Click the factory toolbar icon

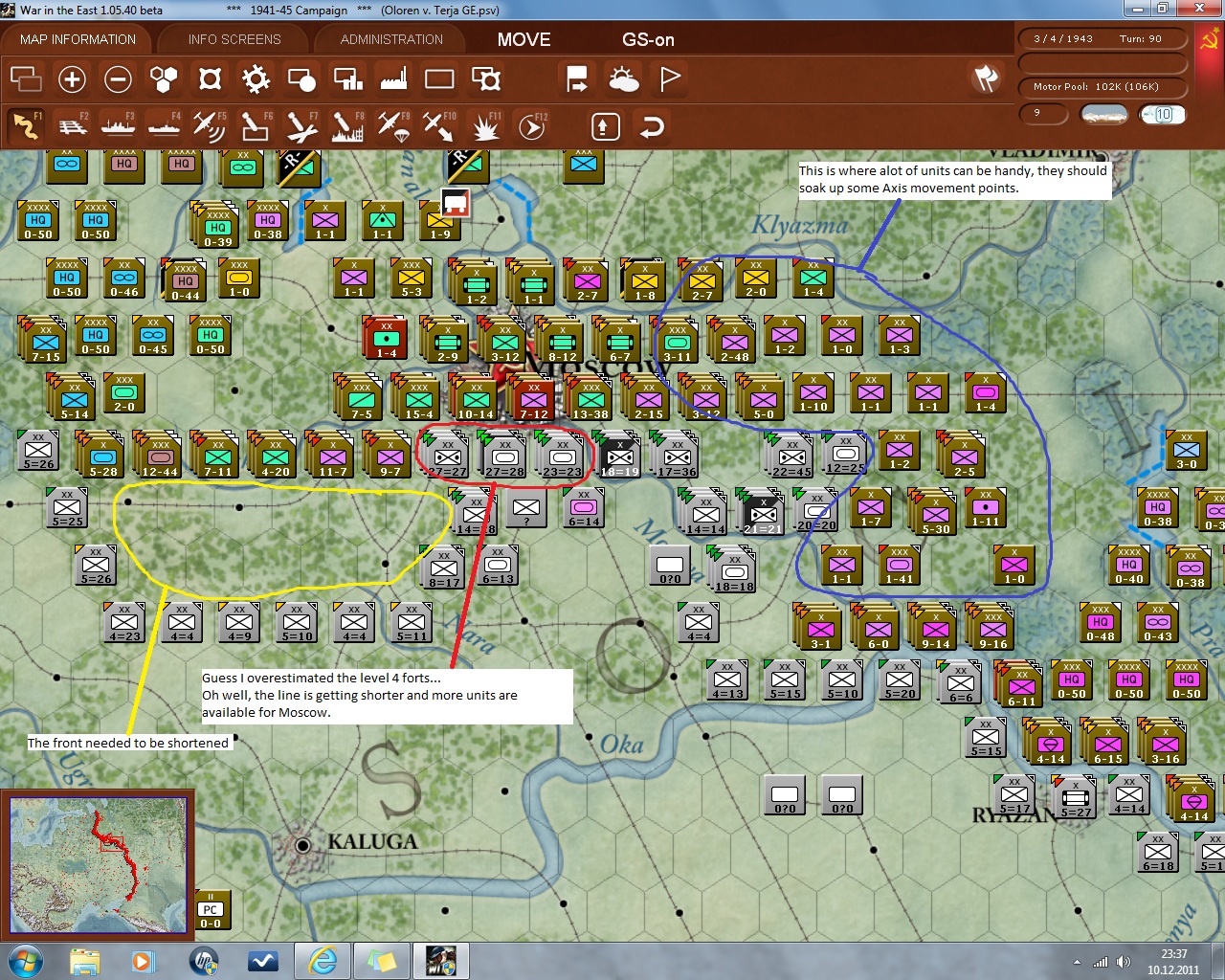(x=393, y=78)
